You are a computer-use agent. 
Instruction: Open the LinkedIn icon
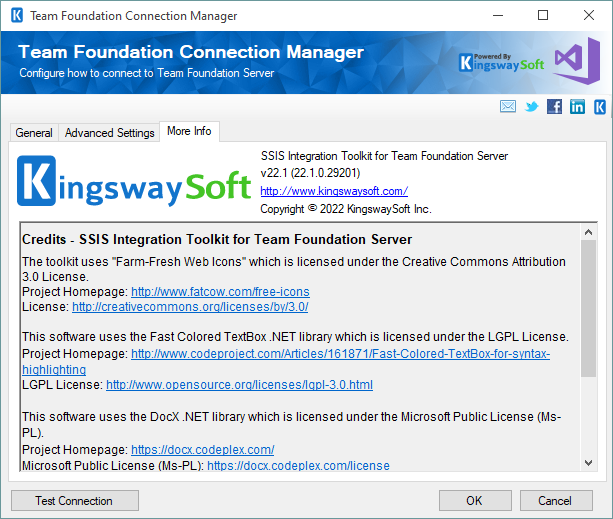(x=577, y=106)
